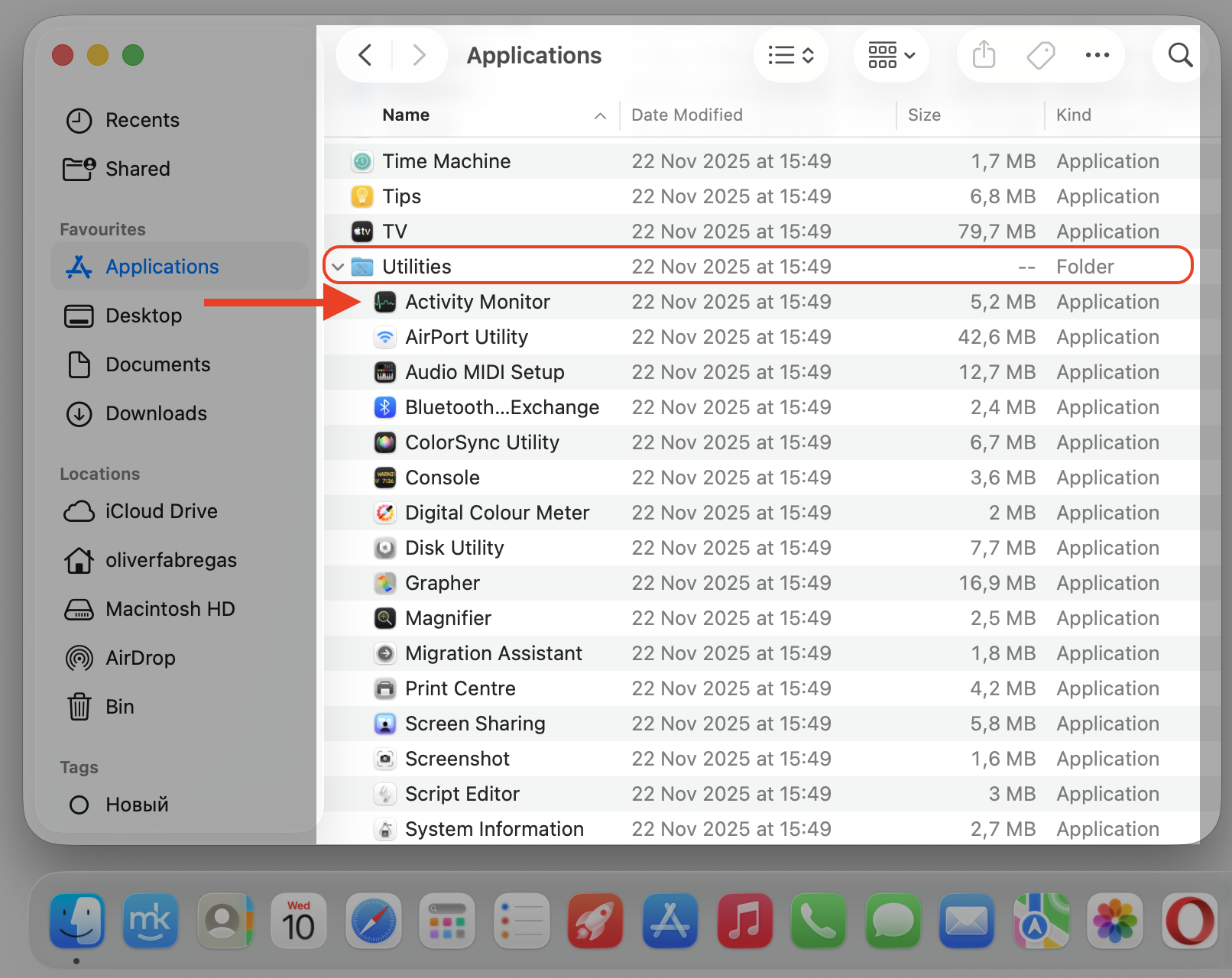1232x978 pixels.
Task: Select Script Editor app icon
Action: tap(385, 794)
